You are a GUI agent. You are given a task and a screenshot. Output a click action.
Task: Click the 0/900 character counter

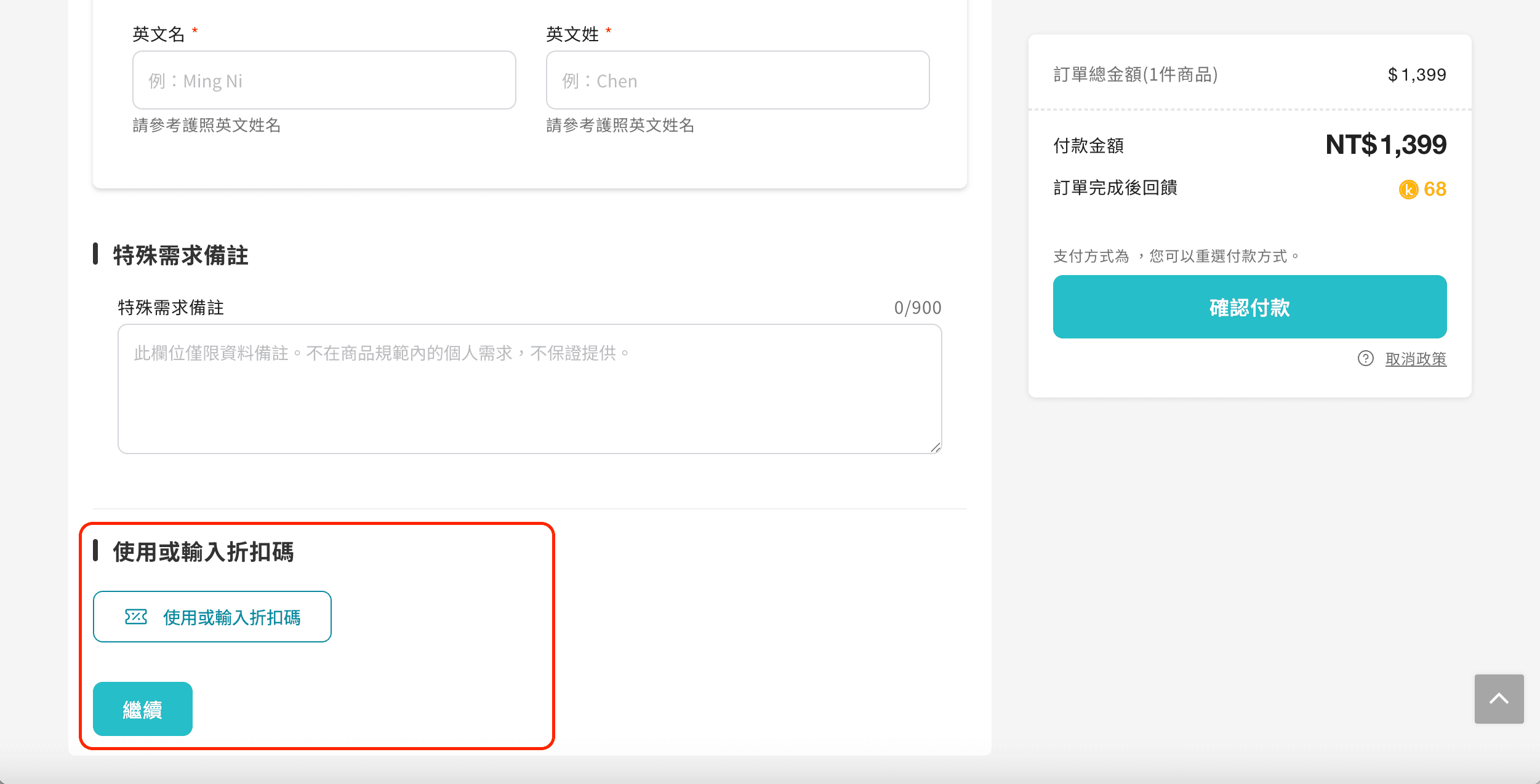(x=918, y=307)
